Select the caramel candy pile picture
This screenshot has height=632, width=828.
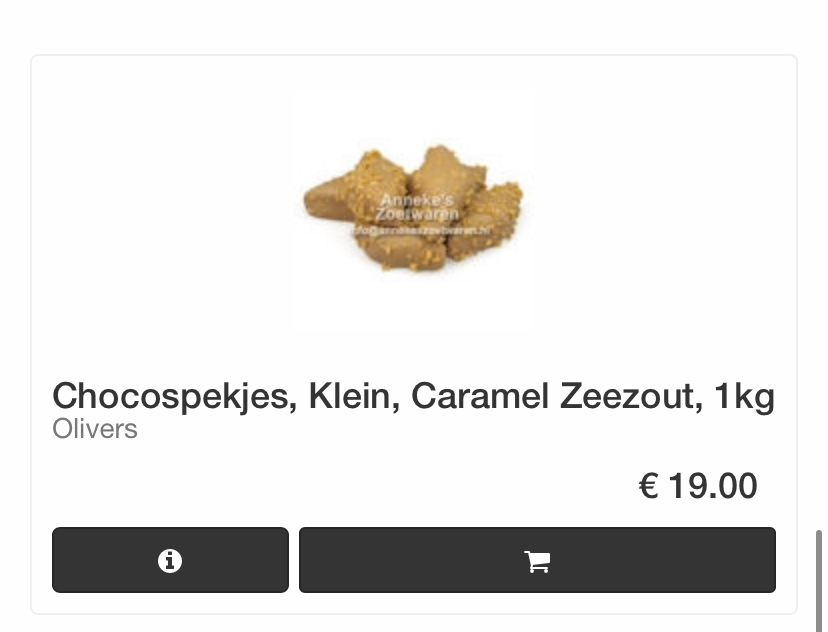[414, 210]
